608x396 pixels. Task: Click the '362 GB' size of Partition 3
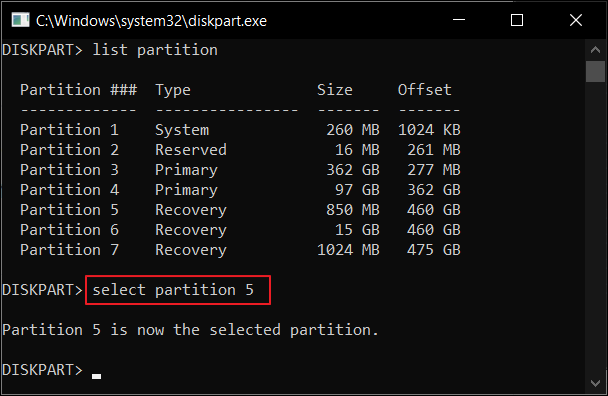(x=353, y=170)
